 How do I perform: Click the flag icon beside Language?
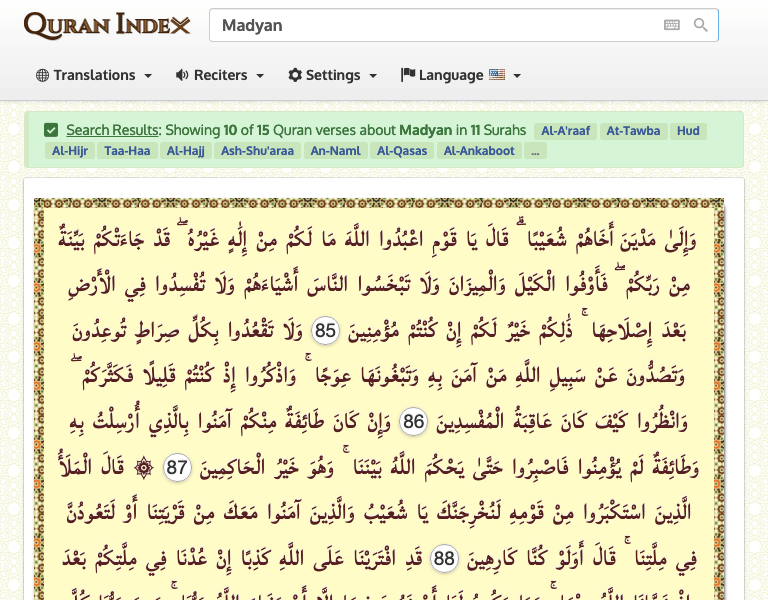coord(408,74)
